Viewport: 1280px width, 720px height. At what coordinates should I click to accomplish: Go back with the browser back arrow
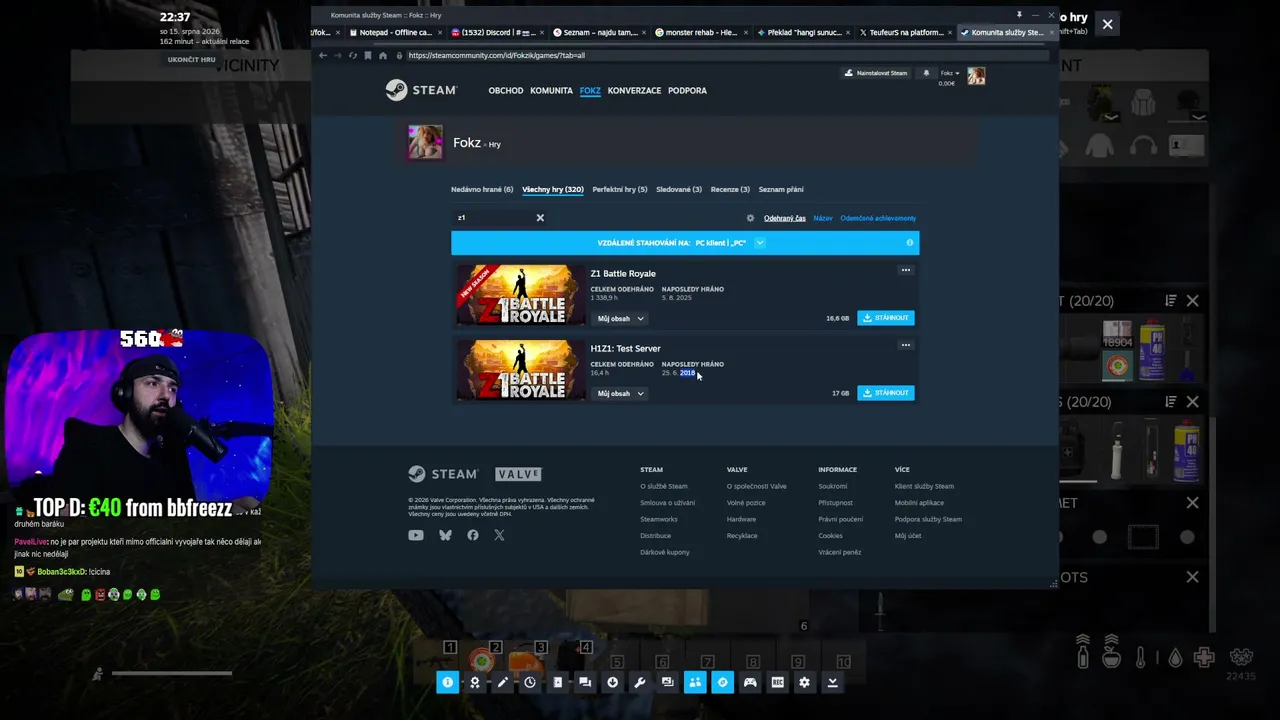pyautogui.click(x=322, y=55)
